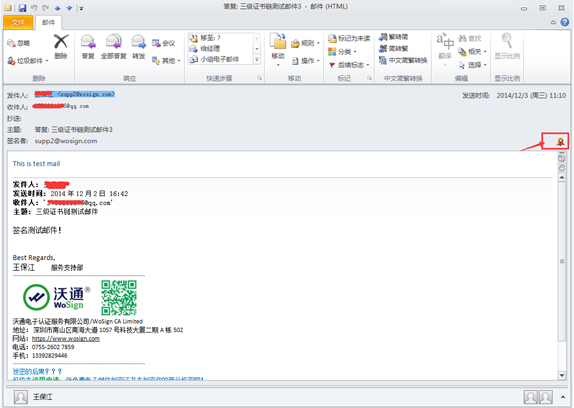Open the 文件 (File) tab
Image resolution: width=574 pixels, height=408 pixels.
coord(18,22)
